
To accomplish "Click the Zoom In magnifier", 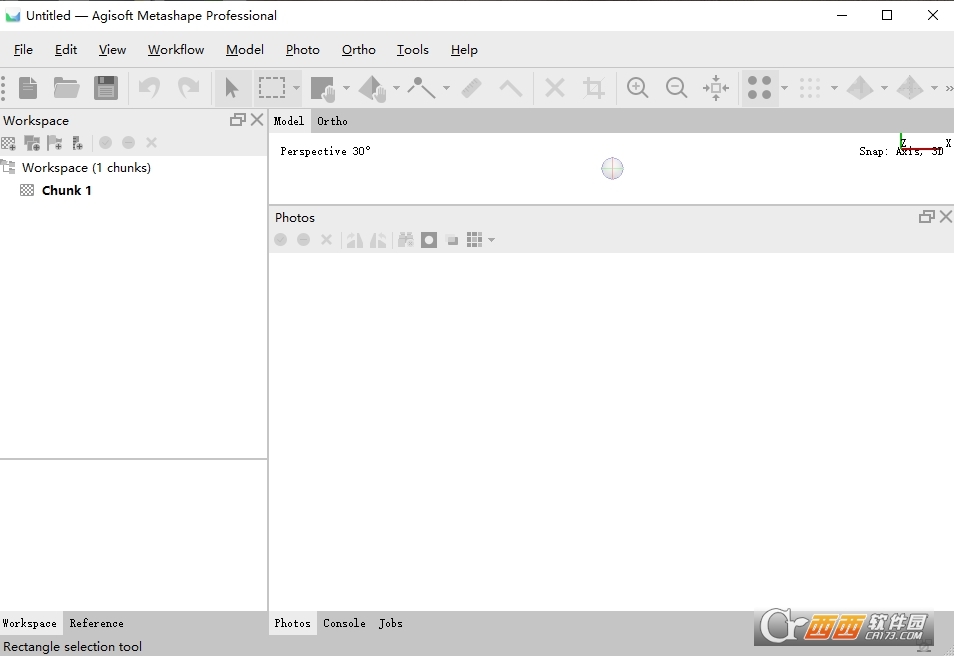I will (x=637, y=88).
